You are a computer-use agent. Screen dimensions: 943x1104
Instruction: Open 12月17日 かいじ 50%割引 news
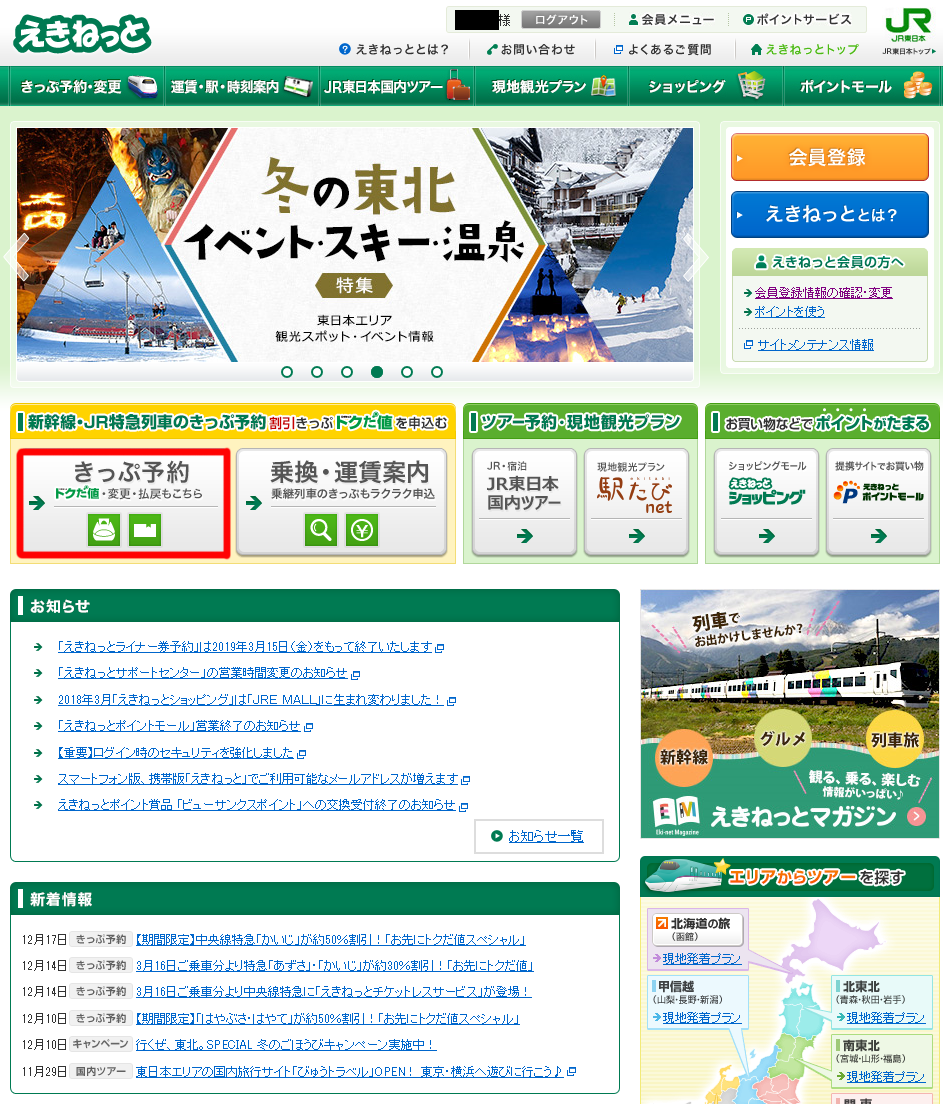pyautogui.click(x=330, y=939)
